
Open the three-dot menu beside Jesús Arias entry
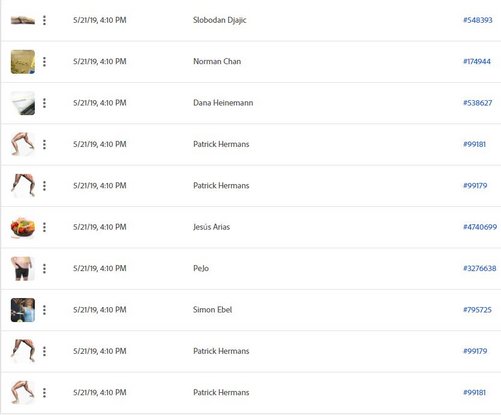pyautogui.click(x=44, y=227)
